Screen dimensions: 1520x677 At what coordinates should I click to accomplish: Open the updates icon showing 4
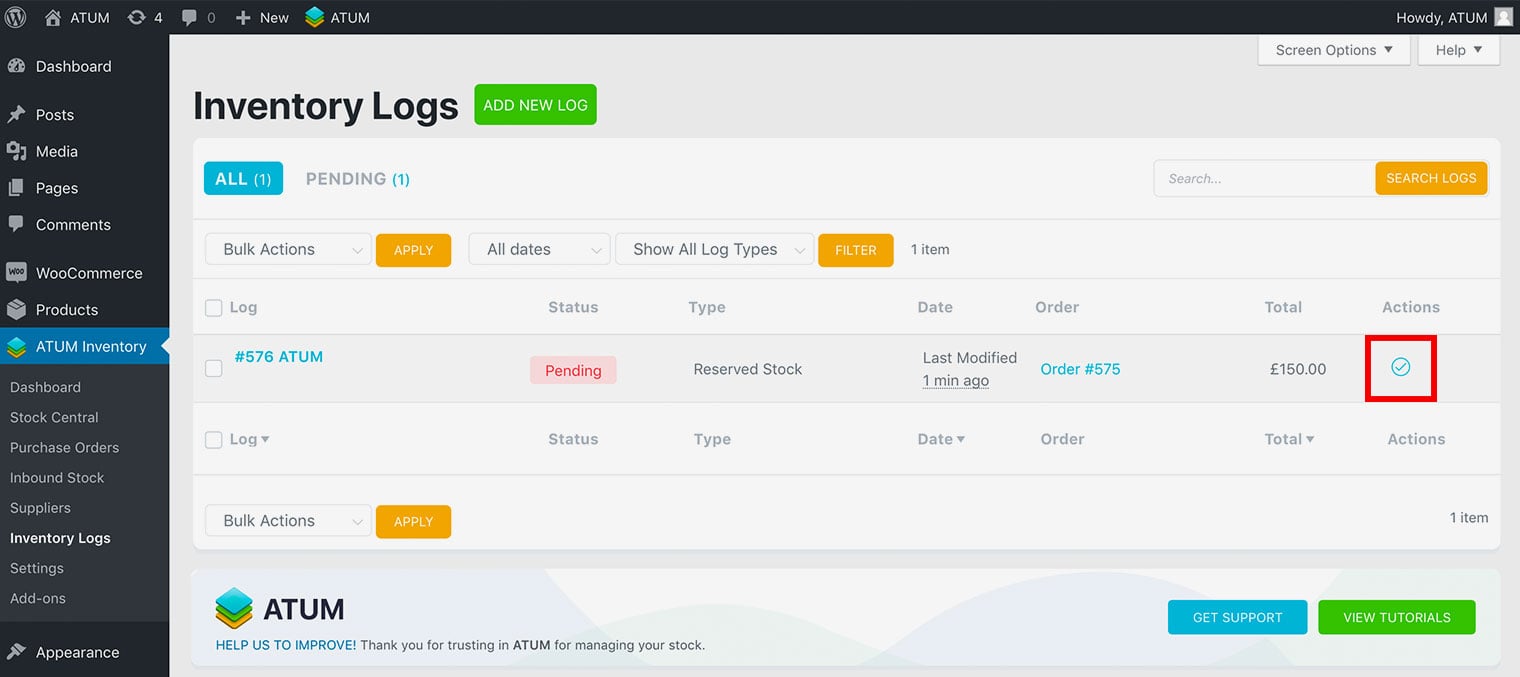pos(137,17)
